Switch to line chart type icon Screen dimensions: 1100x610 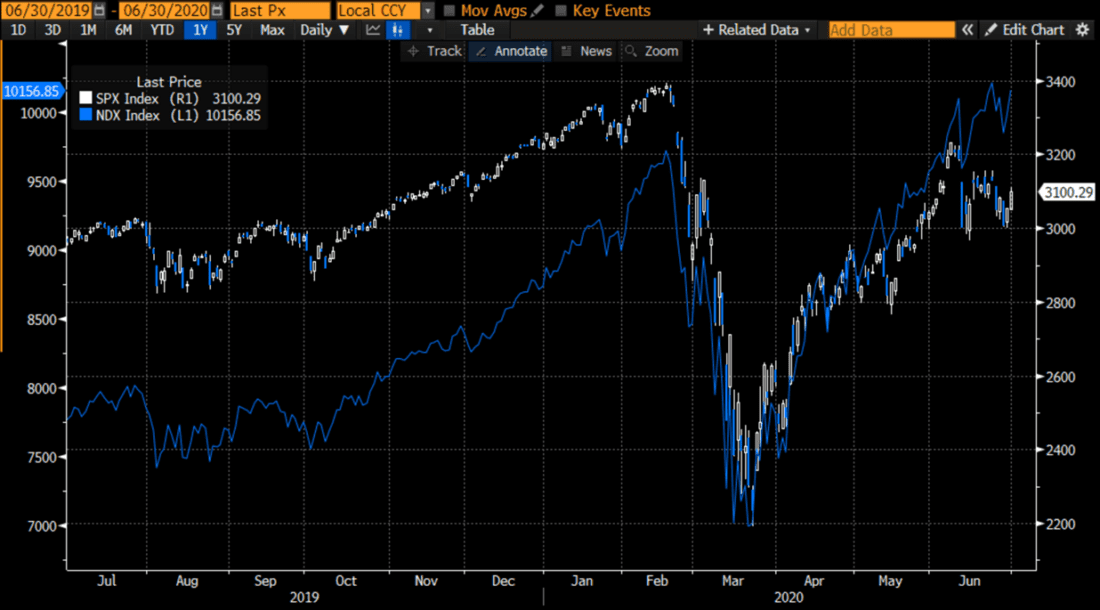tap(373, 30)
